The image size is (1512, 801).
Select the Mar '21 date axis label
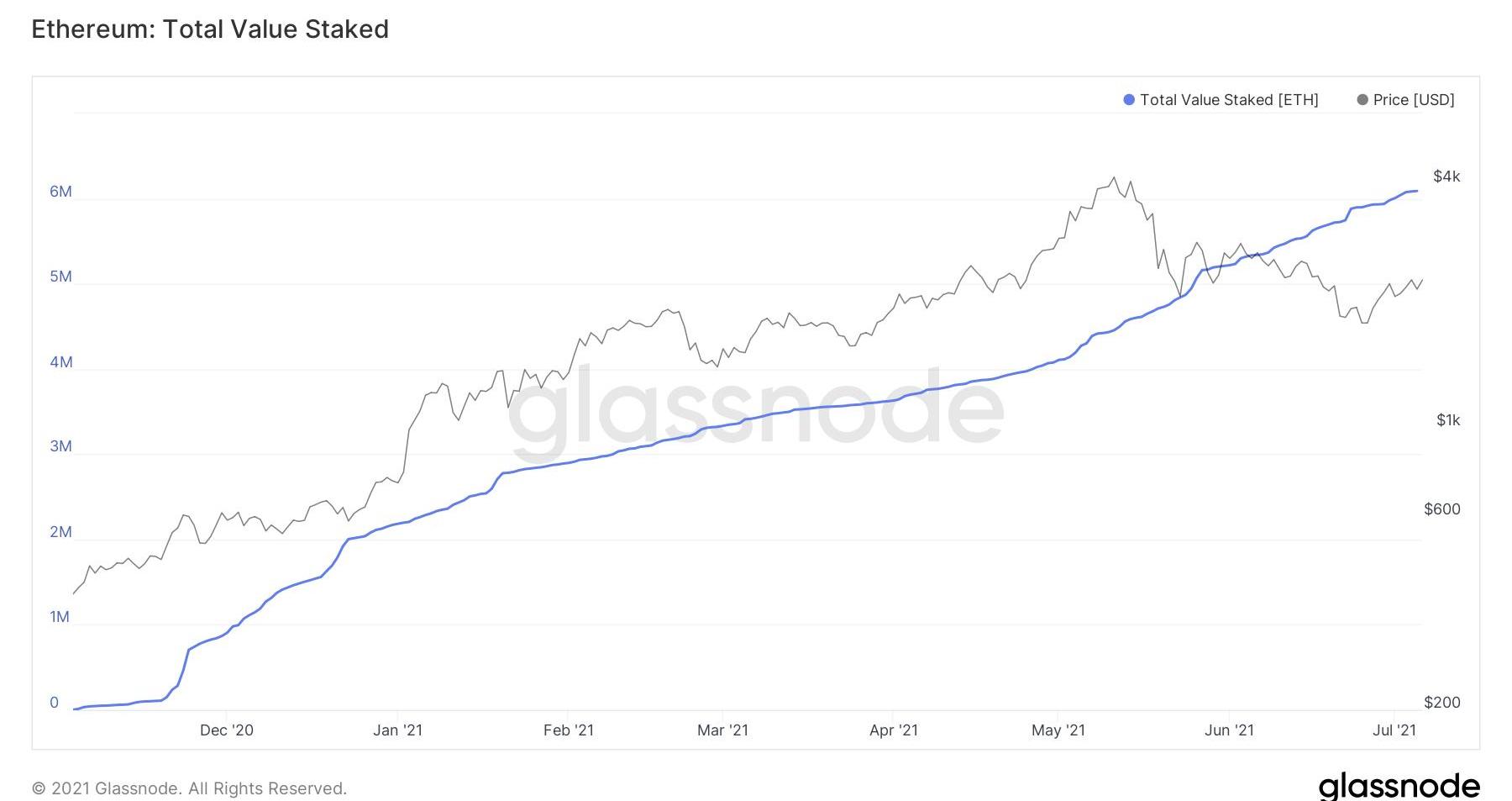[722, 730]
